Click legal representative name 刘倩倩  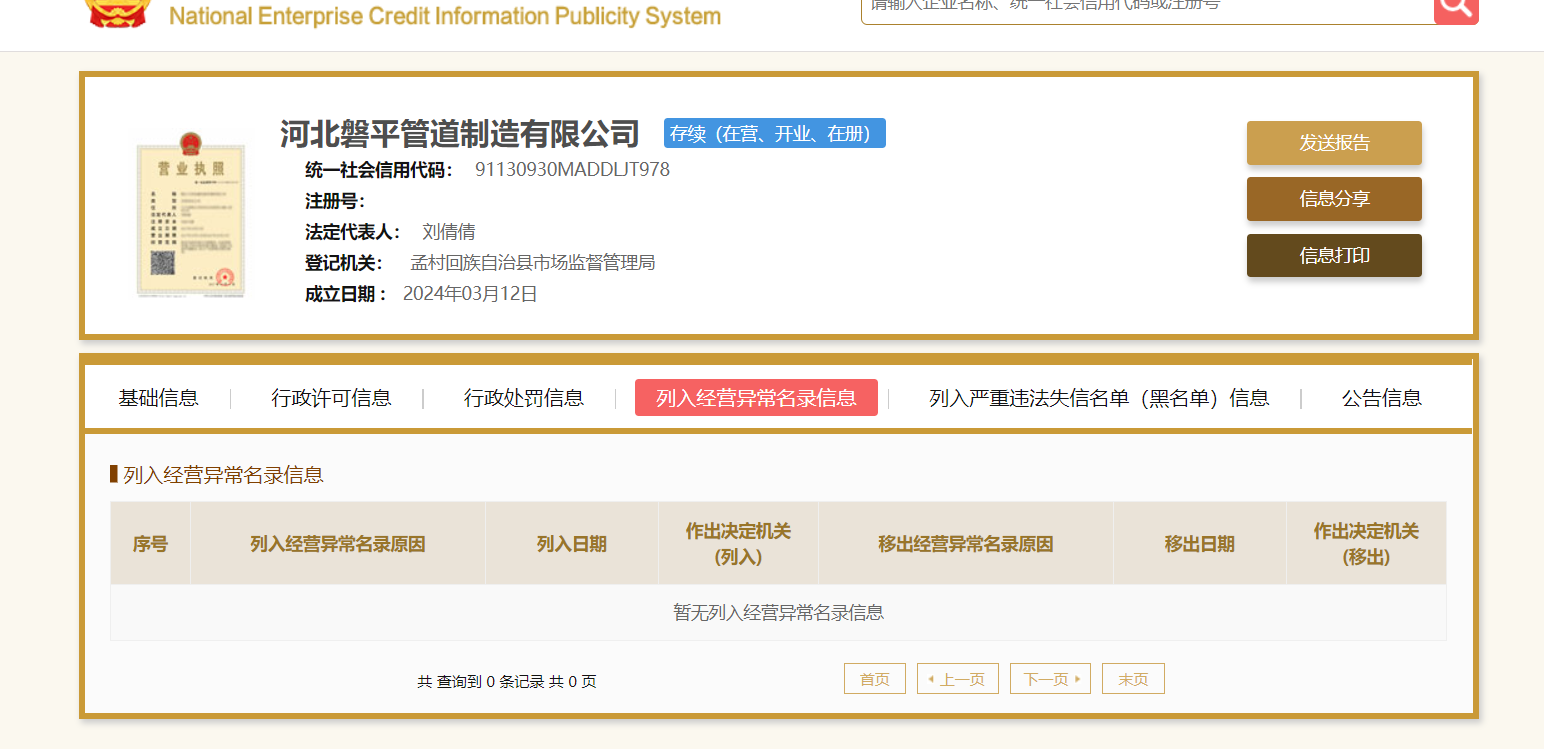click(449, 232)
